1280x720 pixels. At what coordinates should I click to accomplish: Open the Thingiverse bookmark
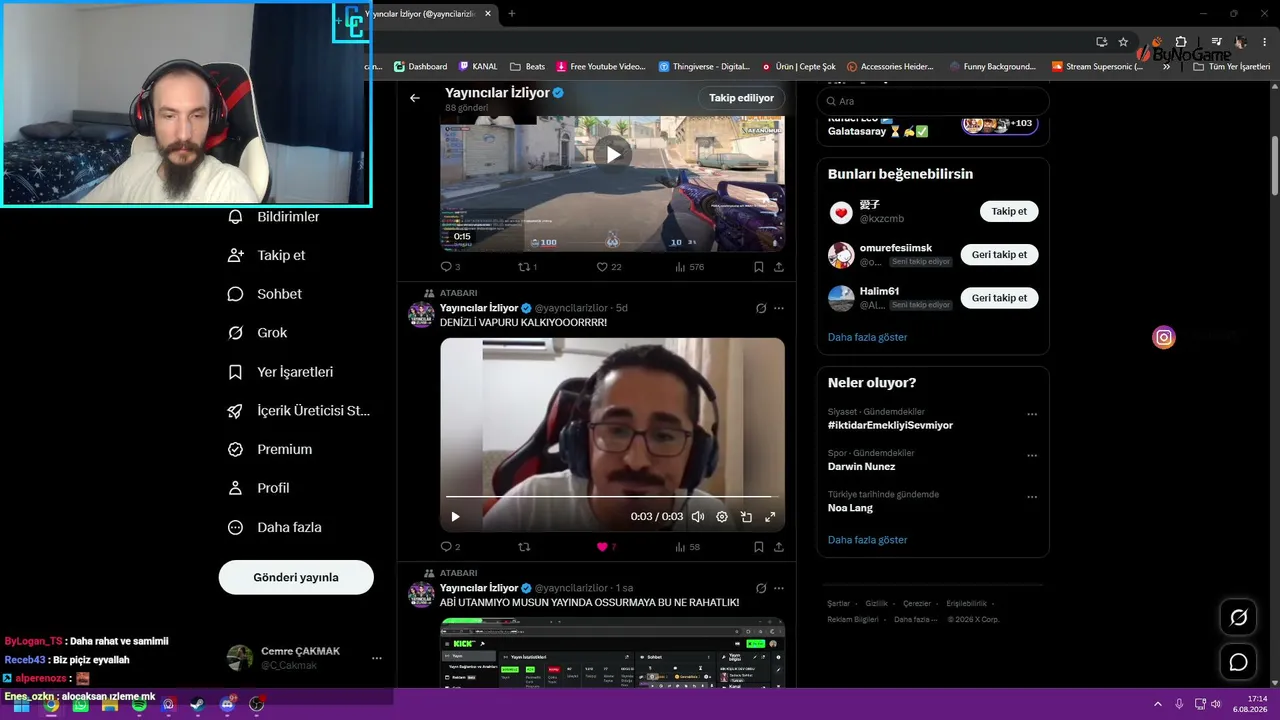point(704,67)
